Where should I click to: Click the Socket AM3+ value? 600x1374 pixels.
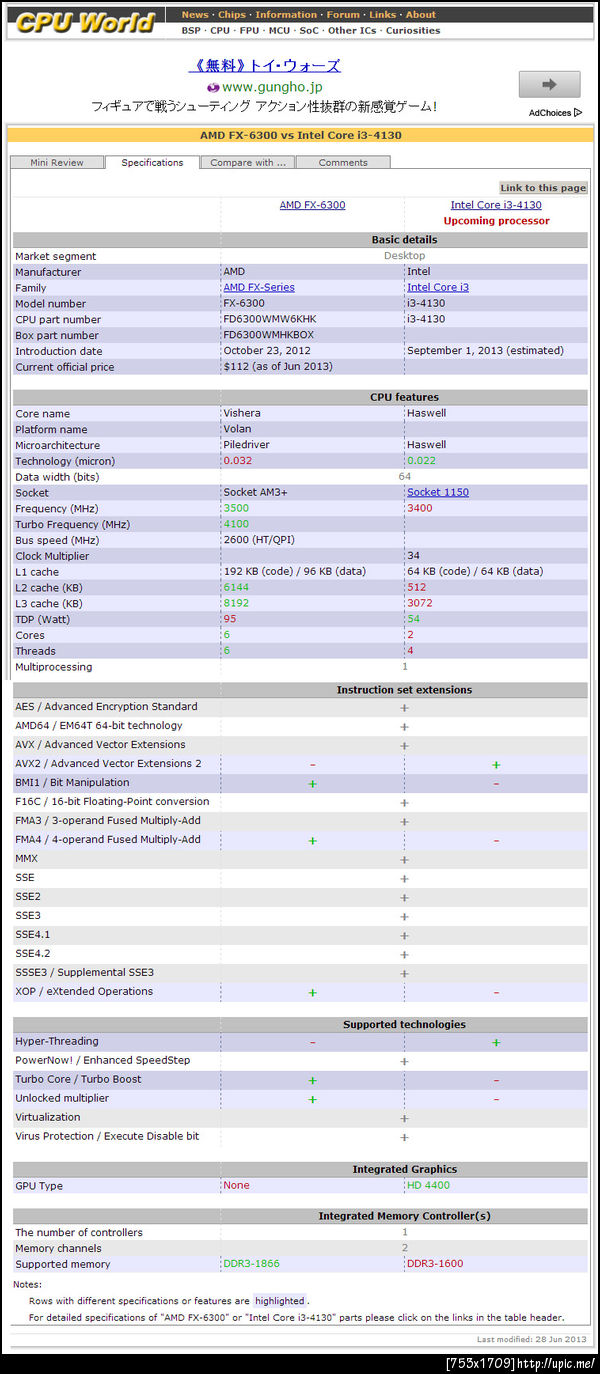click(x=256, y=492)
